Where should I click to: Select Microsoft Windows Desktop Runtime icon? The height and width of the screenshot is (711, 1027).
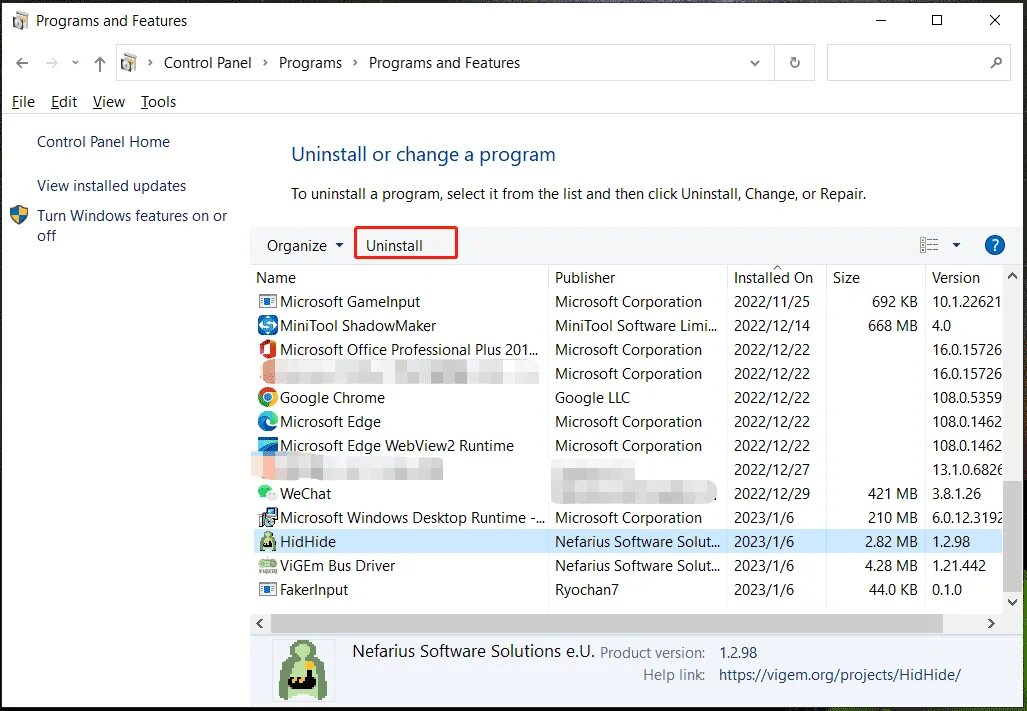pos(267,518)
